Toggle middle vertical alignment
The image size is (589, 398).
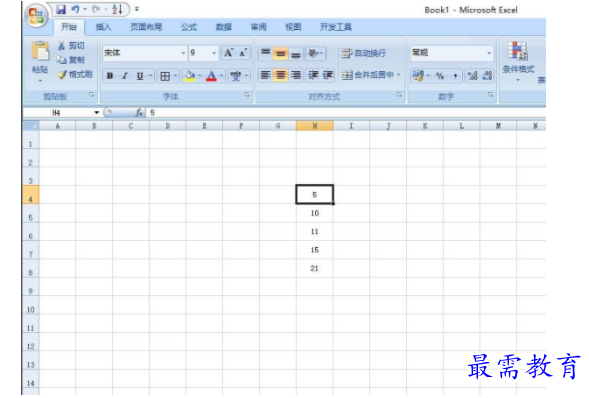coord(281,53)
